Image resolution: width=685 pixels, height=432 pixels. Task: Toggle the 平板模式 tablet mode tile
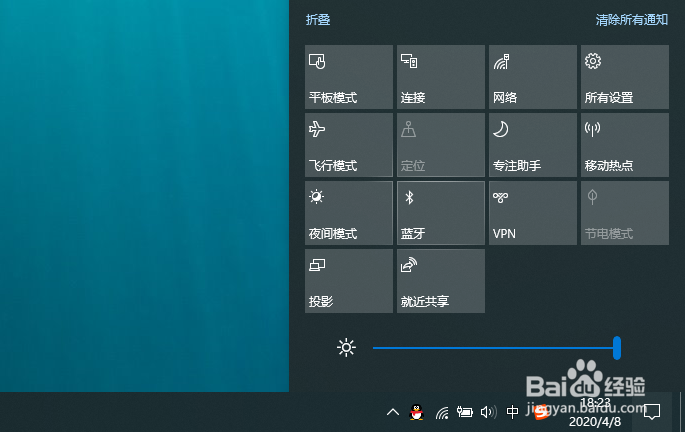coord(349,77)
